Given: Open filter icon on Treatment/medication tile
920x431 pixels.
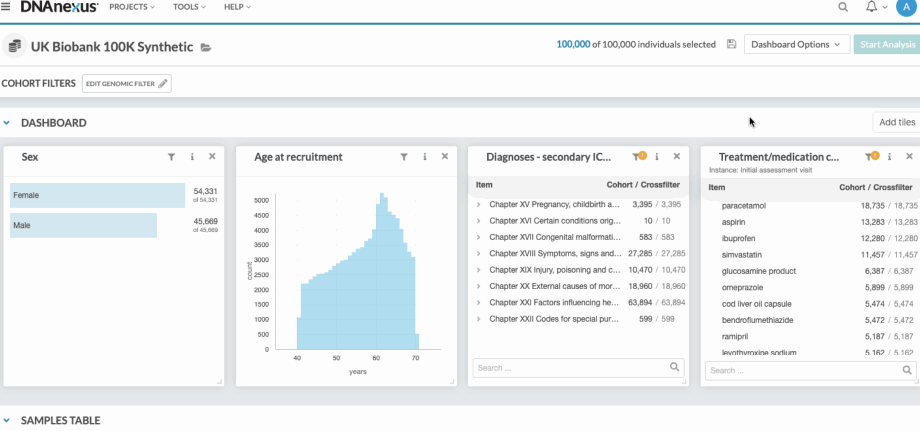Looking at the screenshot, I should [x=871, y=157].
